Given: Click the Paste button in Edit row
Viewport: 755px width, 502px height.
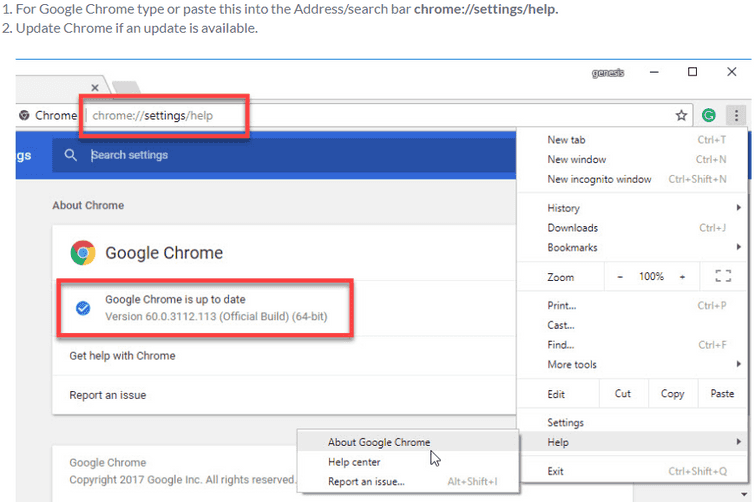Looking at the screenshot, I should point(722,394).
